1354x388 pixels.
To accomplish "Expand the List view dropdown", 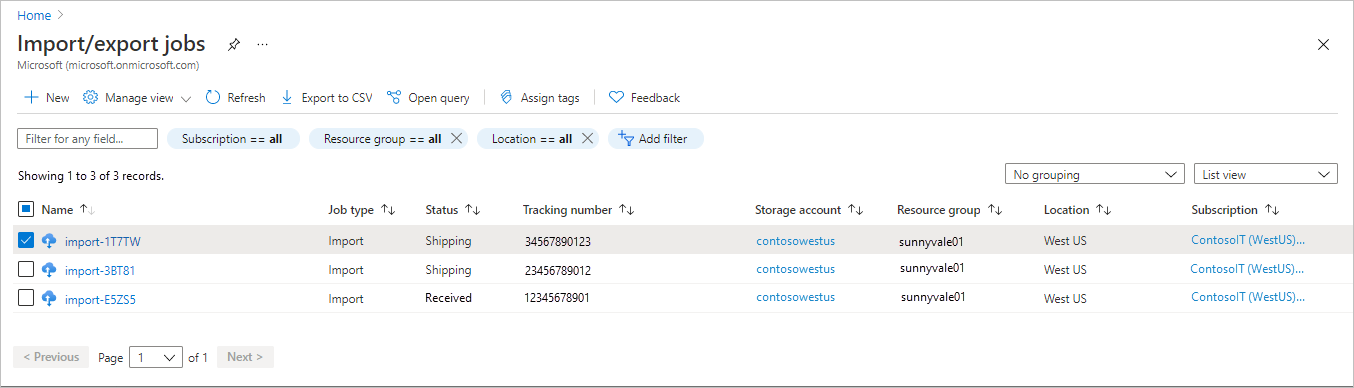I will coord(1266,174).
